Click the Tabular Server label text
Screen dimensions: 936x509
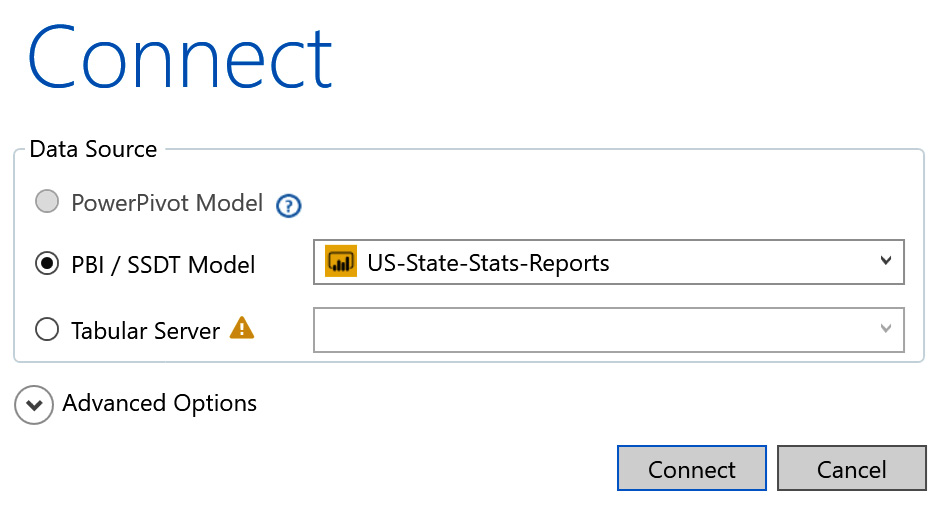pos(145,331)
